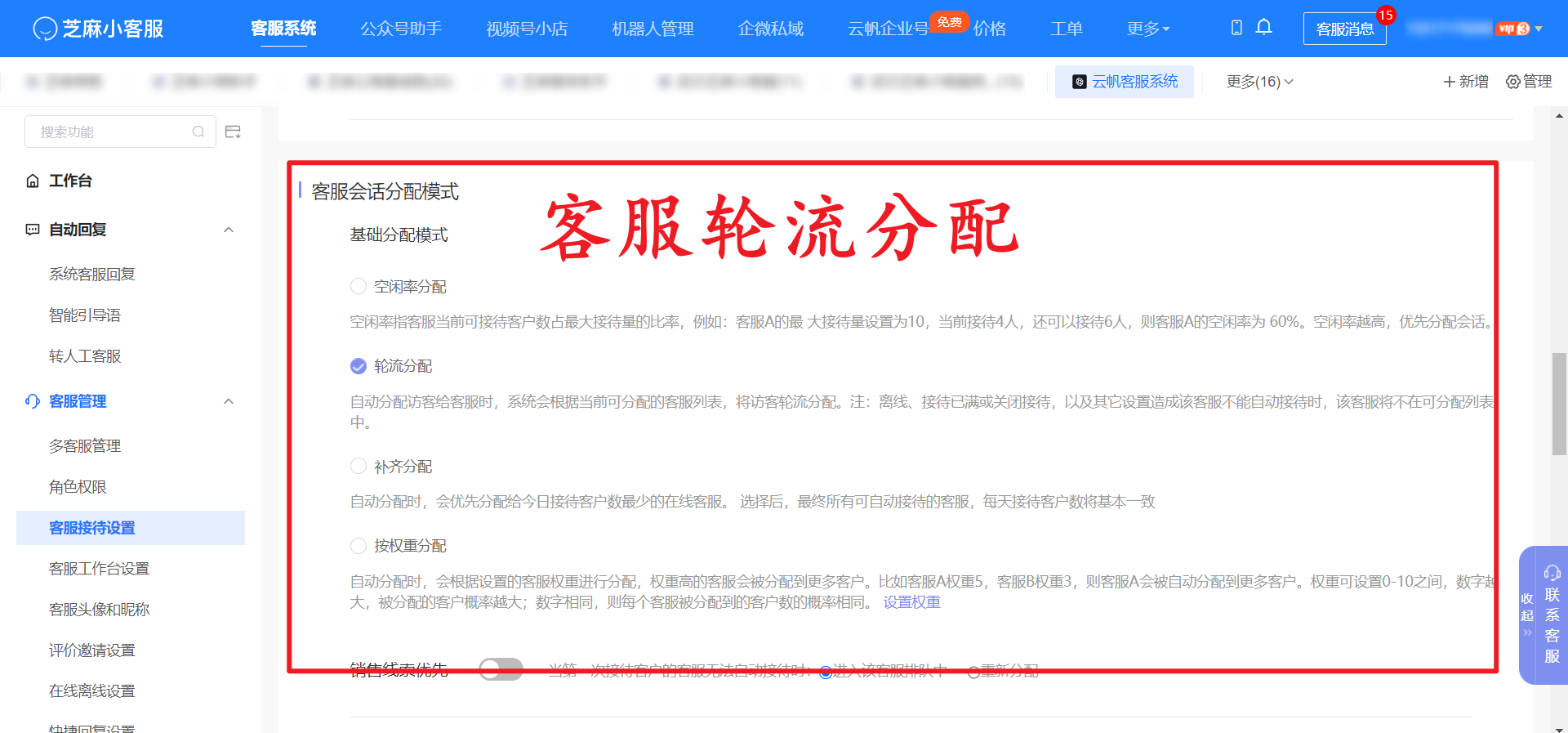Click the scrollbar down arrow
The image size is (1568, 733).
point(1559,729)
